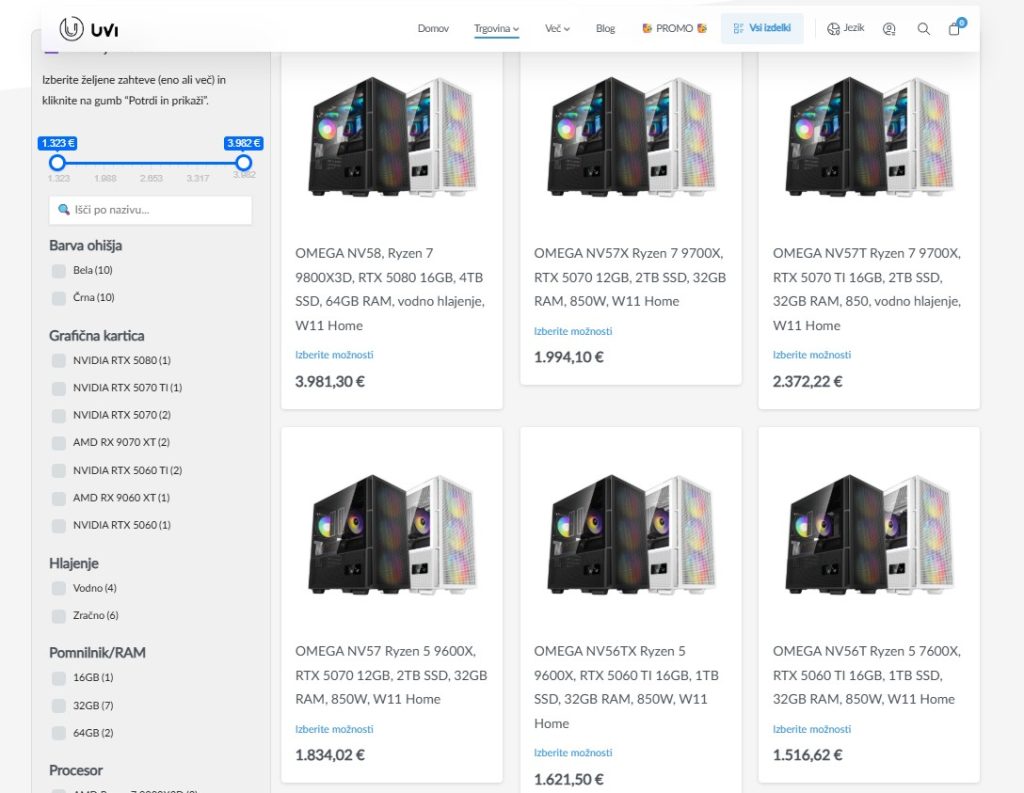
Task: Check the NVIDIA RTX 5060 (1) filter
Action: (59, 525)
